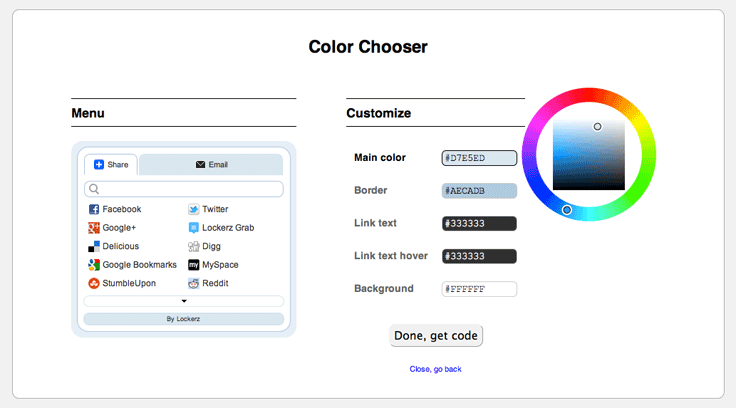Click the Facebook icon in the menu
The image size is (736, 408).
click(94, 209)
